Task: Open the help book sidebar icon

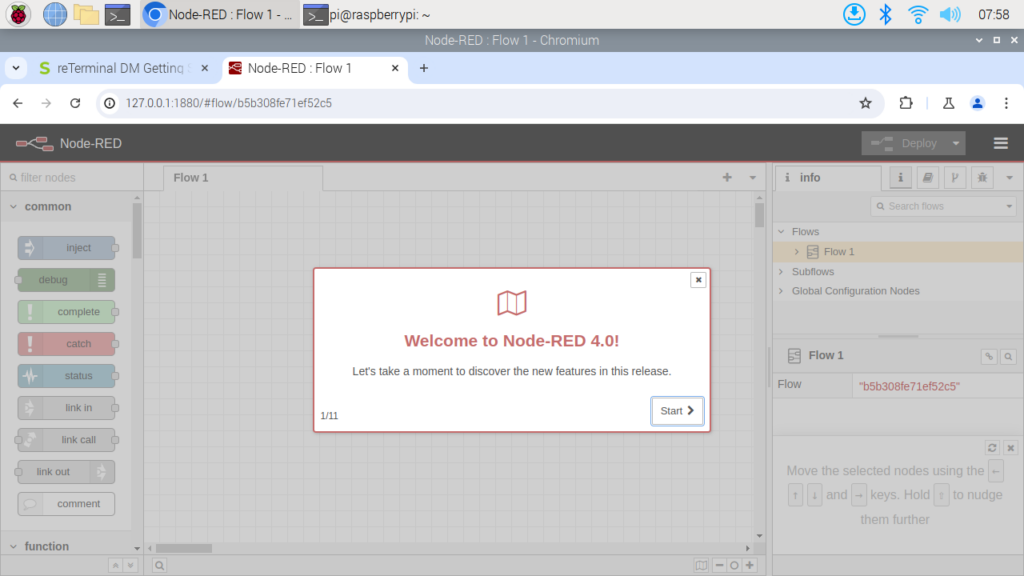Action: [927, 178]
